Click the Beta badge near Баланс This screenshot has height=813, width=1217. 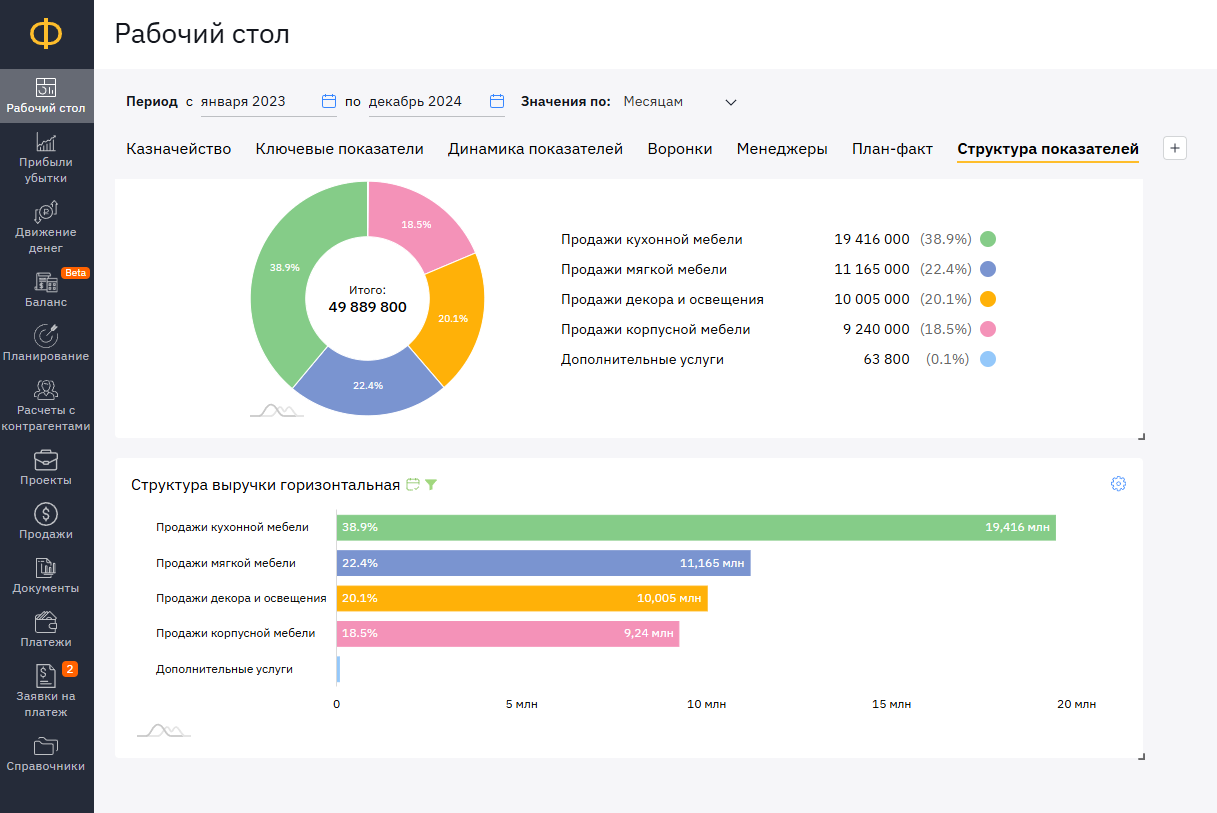[75, 272]
